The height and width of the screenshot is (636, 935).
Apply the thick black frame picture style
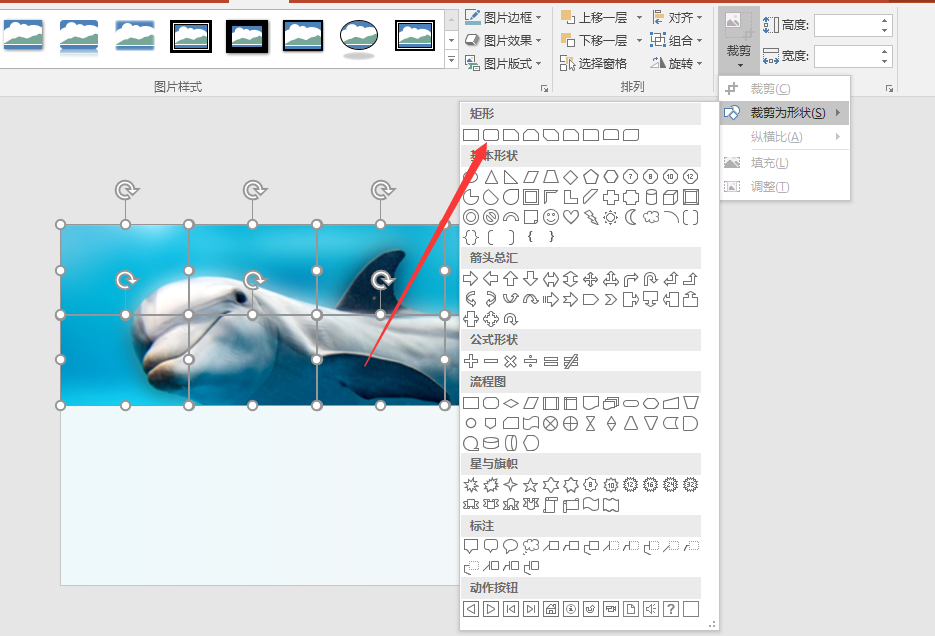coord(247,36)
